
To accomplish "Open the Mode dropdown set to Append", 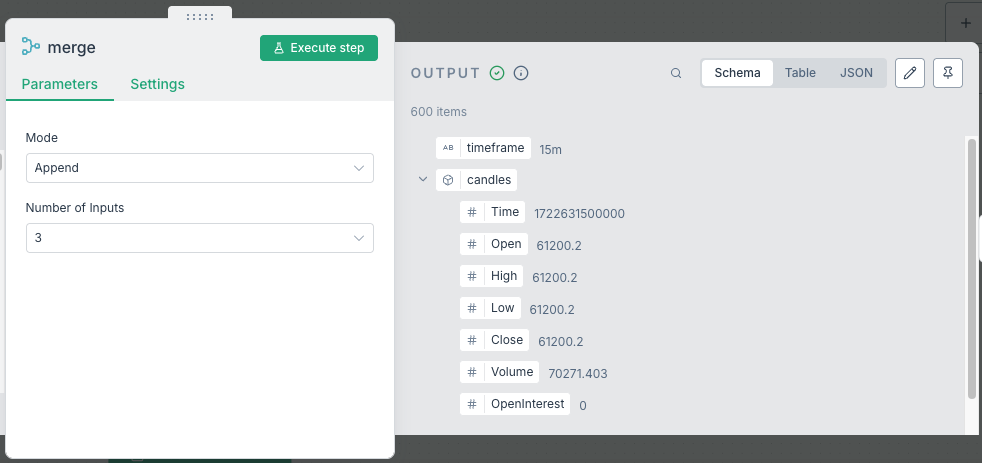I will point(200,168).
